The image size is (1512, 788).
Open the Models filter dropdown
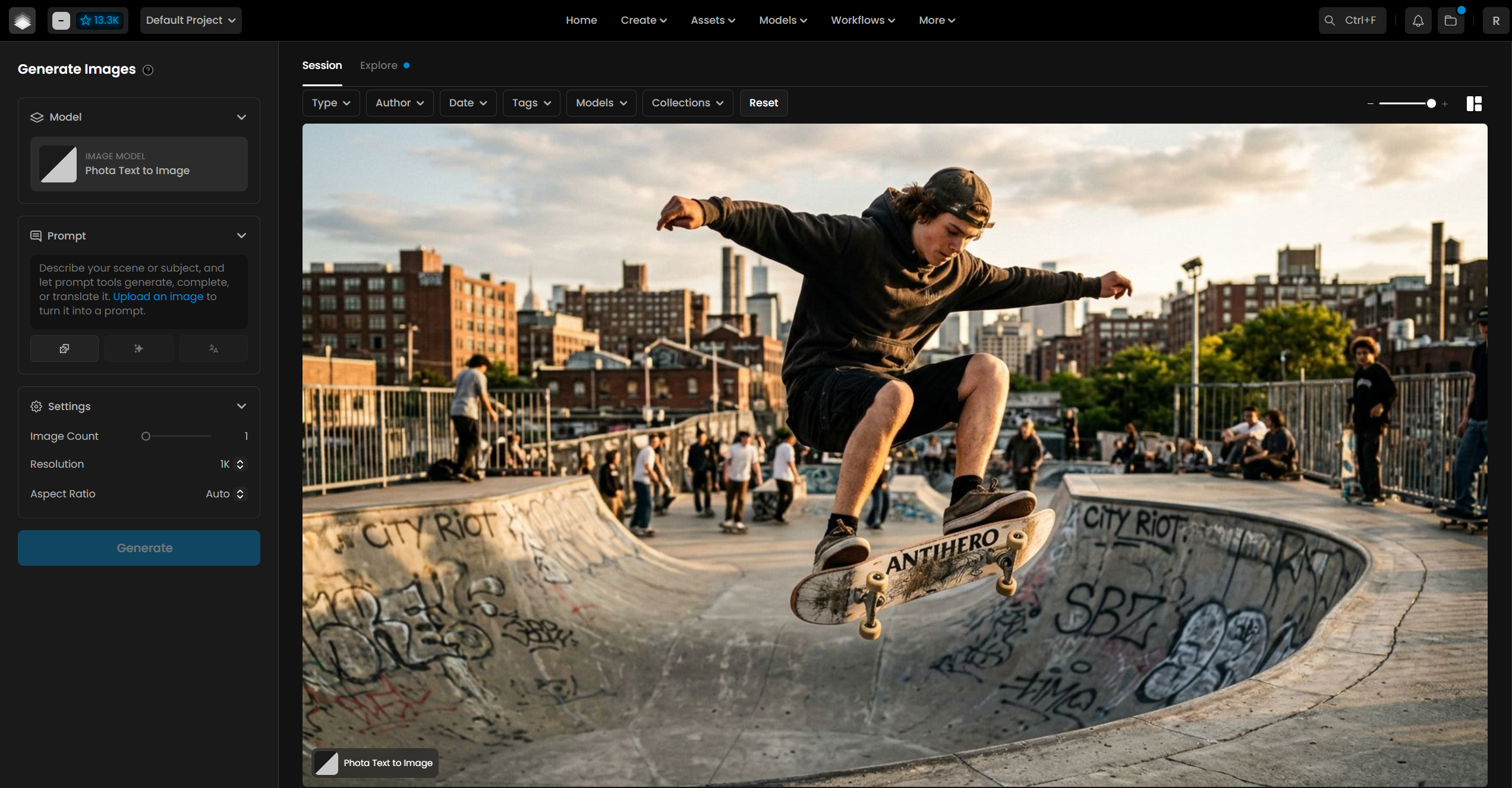pos(601,103)
